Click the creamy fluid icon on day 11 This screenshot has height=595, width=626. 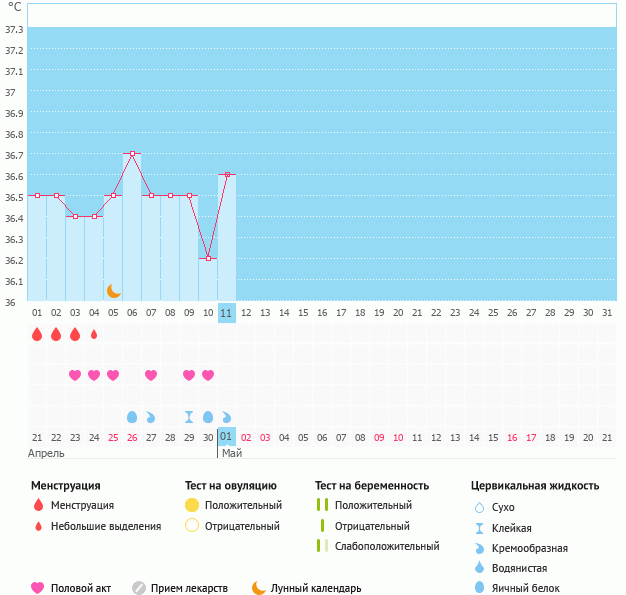pyautogui.click(x=227, y=416)
